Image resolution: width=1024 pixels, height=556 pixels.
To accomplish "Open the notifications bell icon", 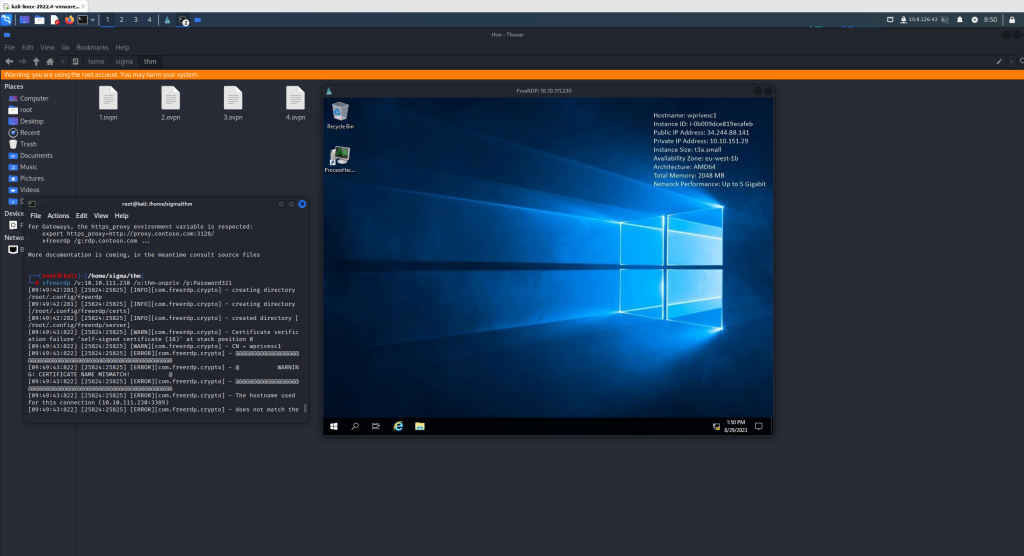I will (960, 20).
